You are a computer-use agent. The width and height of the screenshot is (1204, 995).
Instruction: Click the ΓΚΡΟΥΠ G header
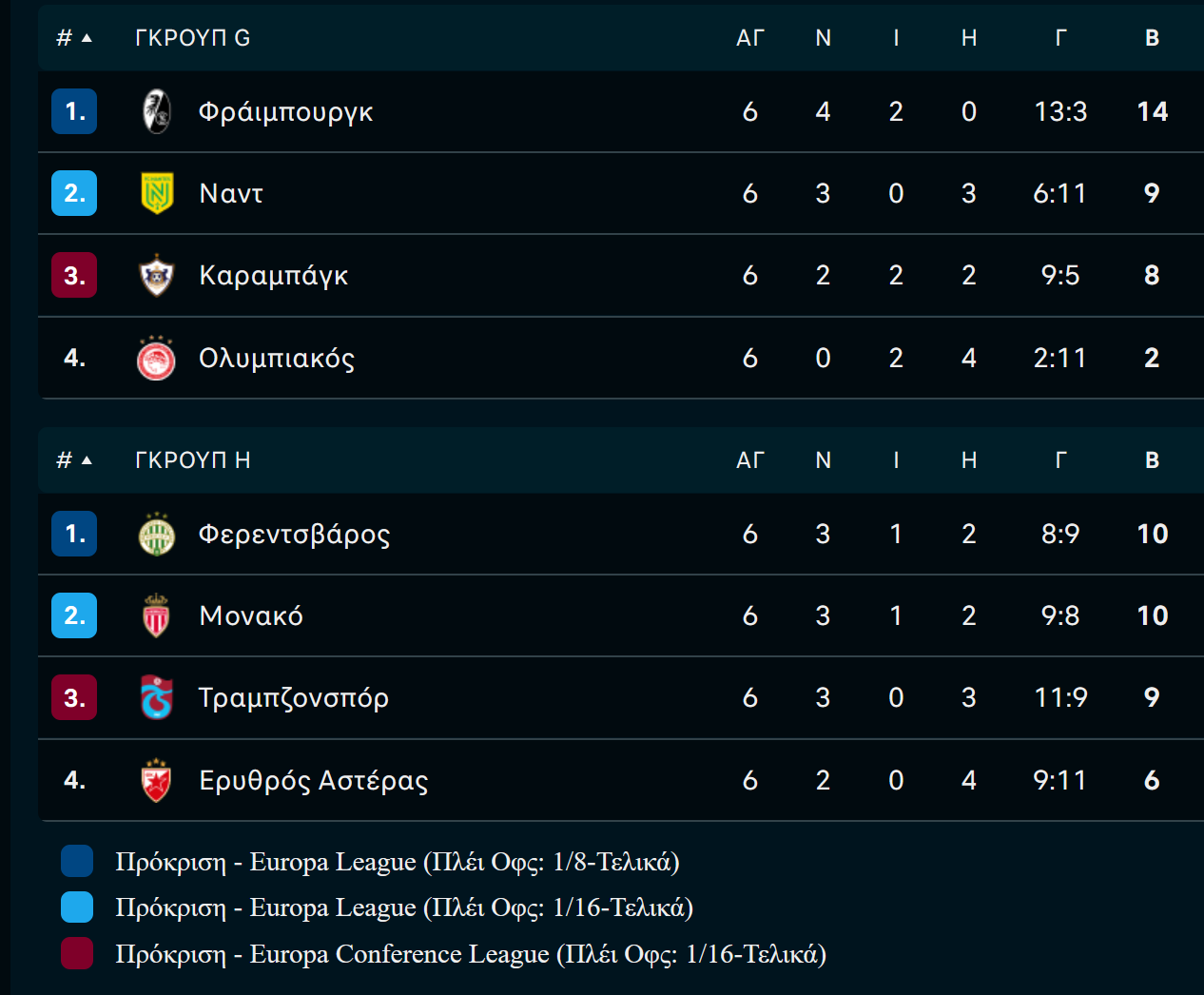point(192,38)
